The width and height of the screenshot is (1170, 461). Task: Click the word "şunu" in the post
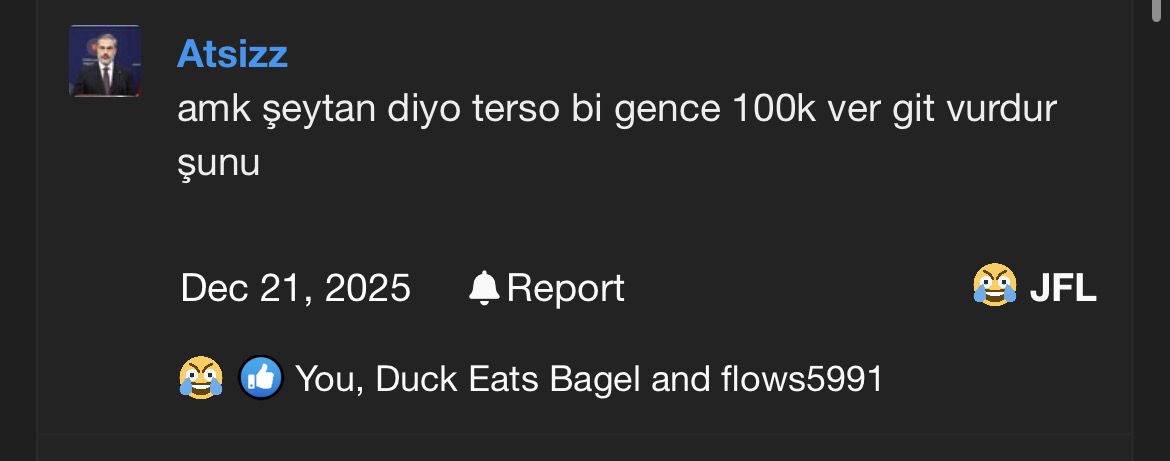[x=218, y=162]
